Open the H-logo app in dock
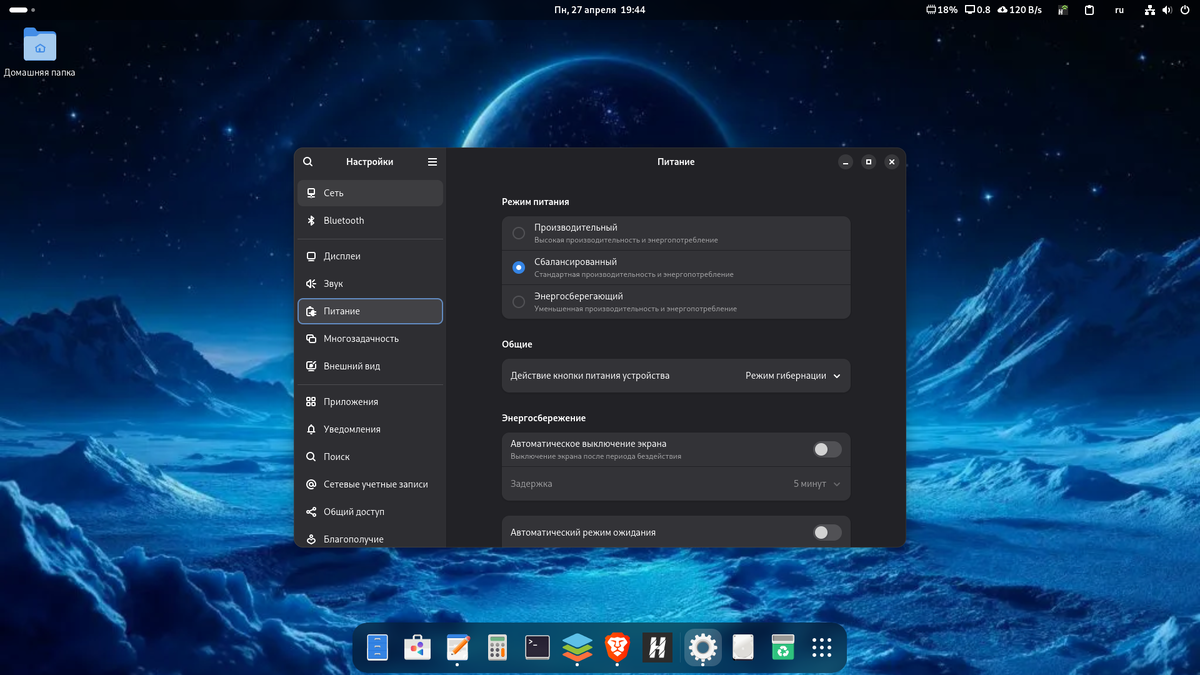 657,648
